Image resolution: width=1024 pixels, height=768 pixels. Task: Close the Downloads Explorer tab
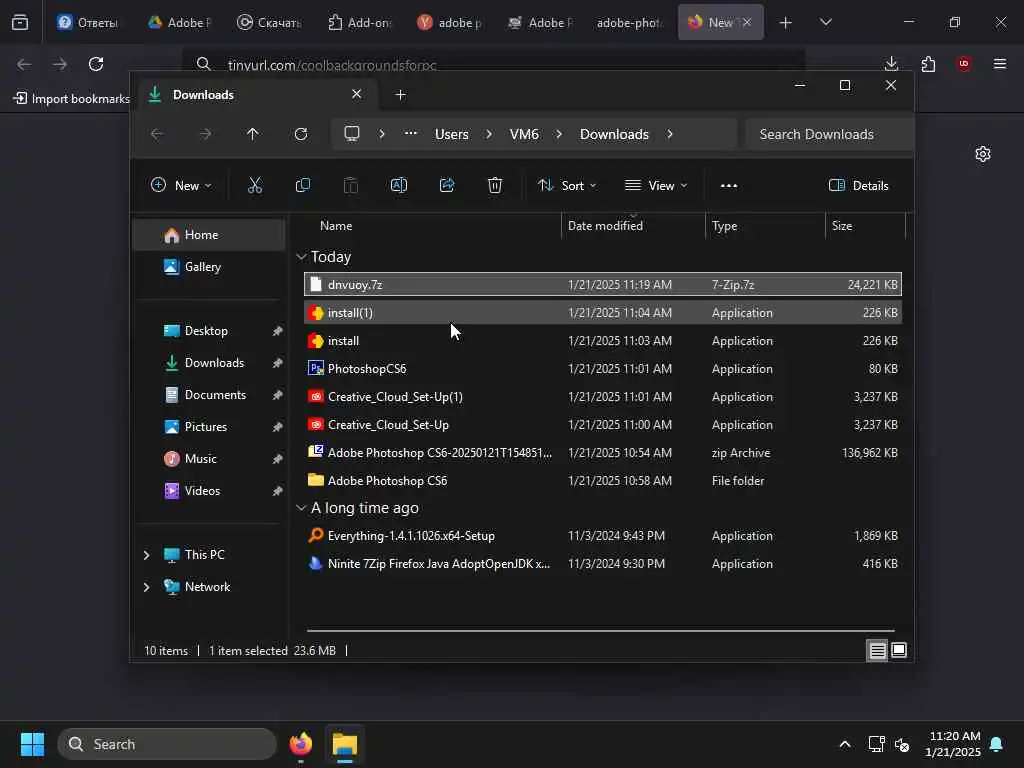coord(357,94)
